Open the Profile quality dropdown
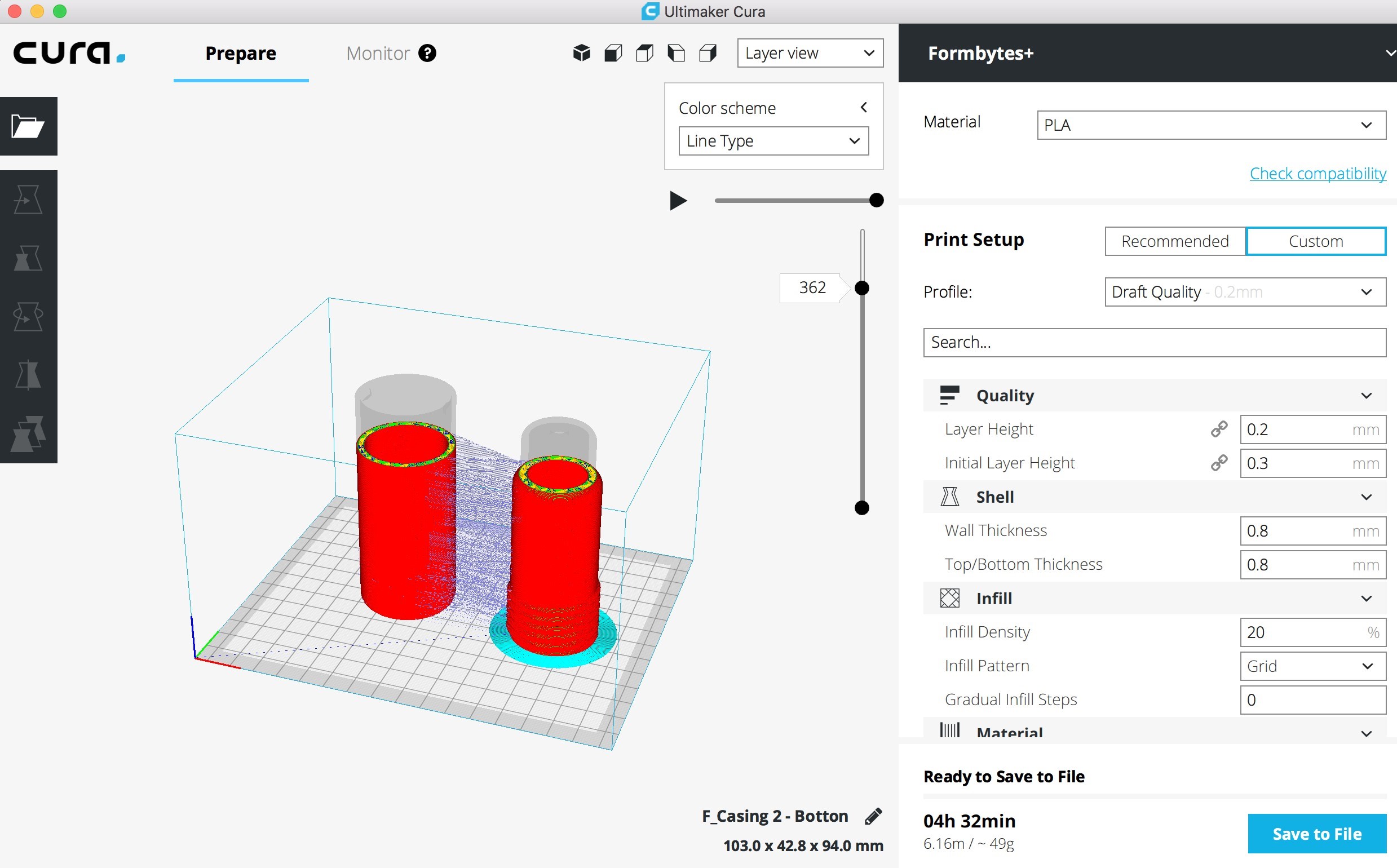 pyautogui.click(x=1240, y=292)
